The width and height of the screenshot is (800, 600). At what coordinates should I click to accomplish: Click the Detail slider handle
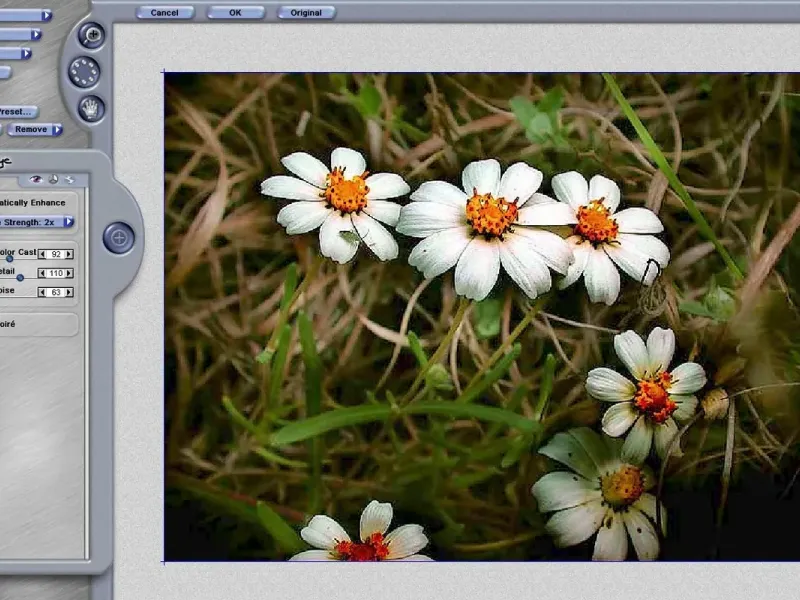coord(20,278)
